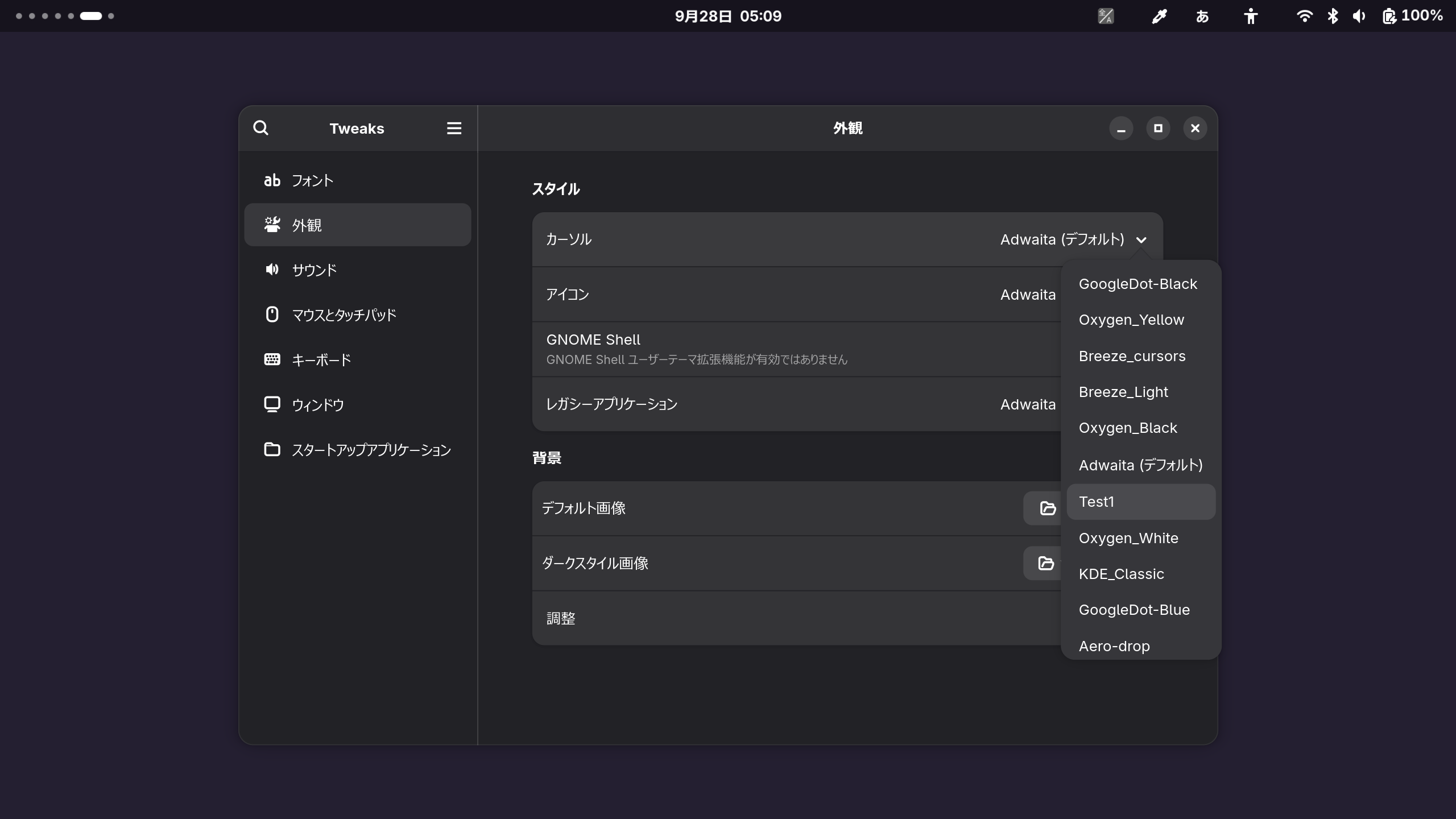This screenshot has width=1456, height=819.
Task: Click the workspace indicator dots
Action: [65, 16]
